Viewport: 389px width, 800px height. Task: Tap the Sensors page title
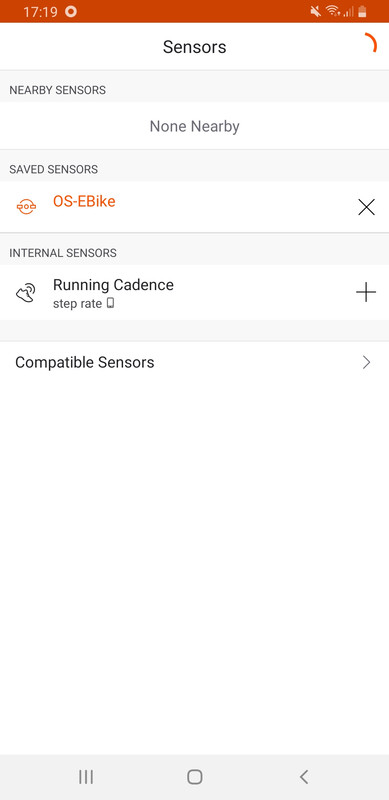(x=194, y=47)
